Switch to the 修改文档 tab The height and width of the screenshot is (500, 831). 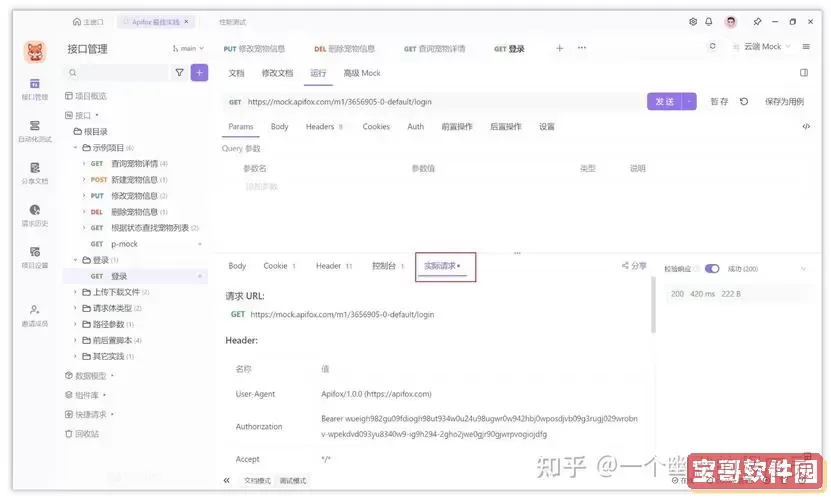tap(277, 73)
